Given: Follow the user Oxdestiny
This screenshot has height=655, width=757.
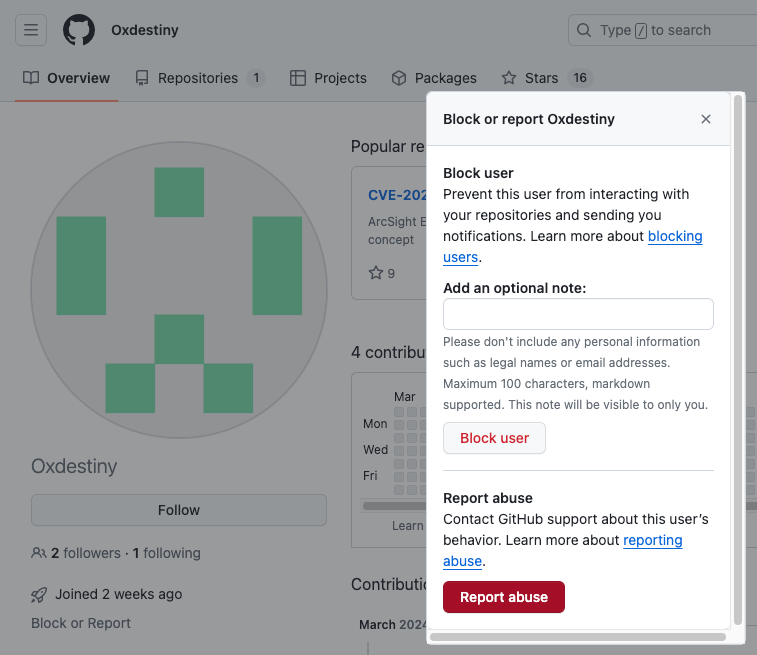Looking at the screenshot, I should (179, 510).
